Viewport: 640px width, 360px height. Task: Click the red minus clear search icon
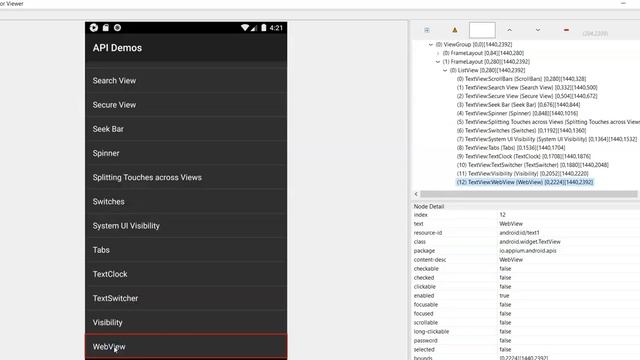click(566, 30)
